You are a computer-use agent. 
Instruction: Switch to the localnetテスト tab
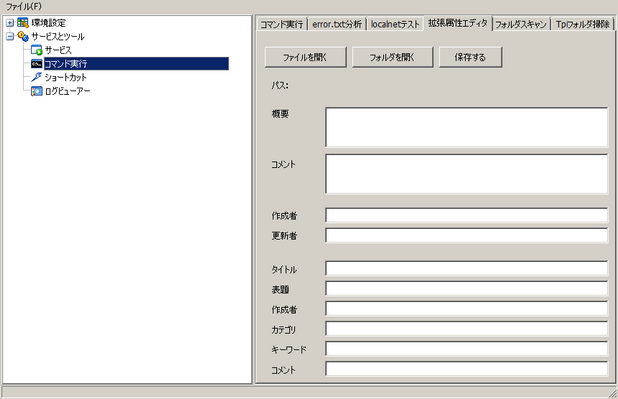coord(395,24)
